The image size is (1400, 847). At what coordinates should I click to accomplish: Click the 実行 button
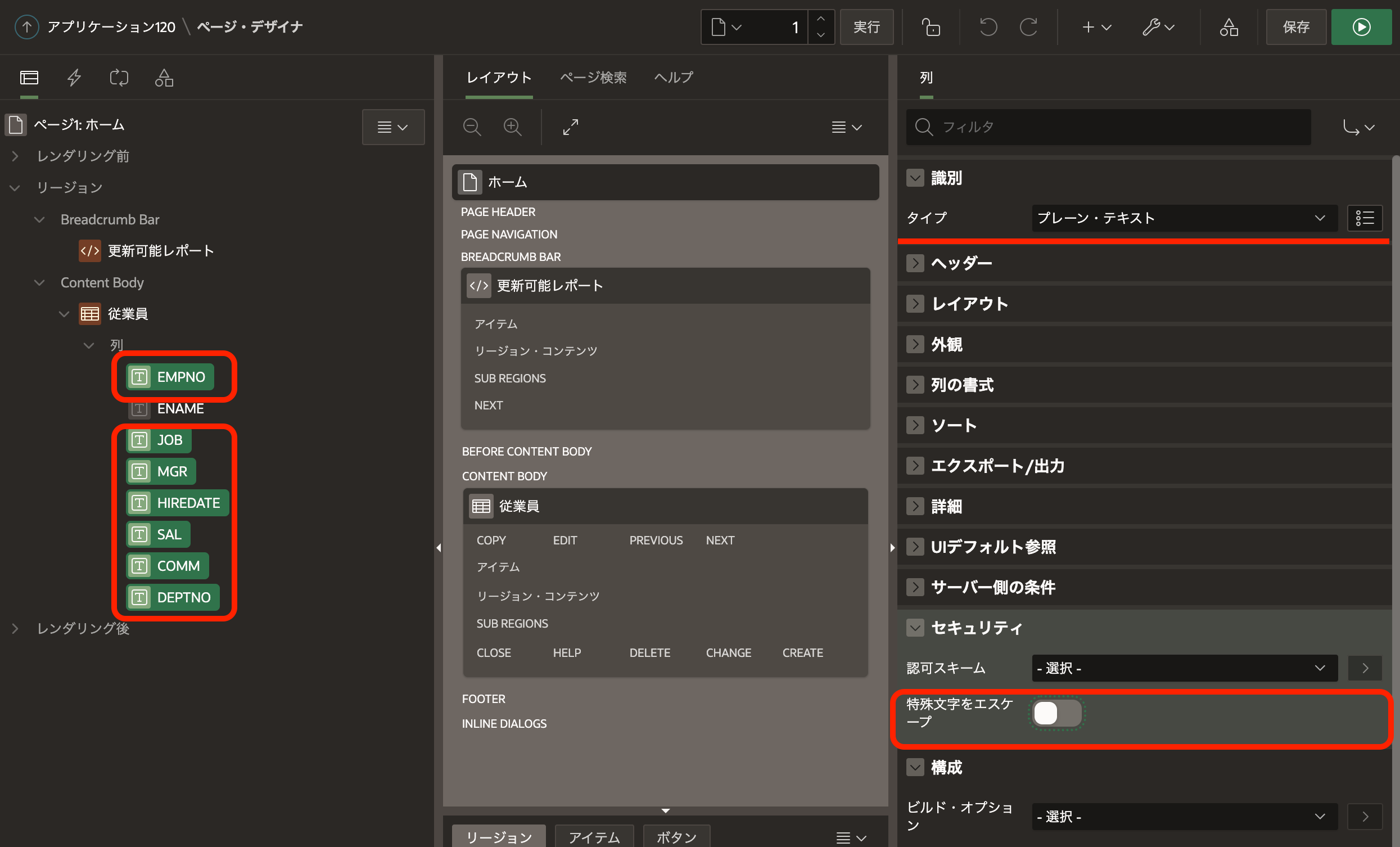coord(866,27)
